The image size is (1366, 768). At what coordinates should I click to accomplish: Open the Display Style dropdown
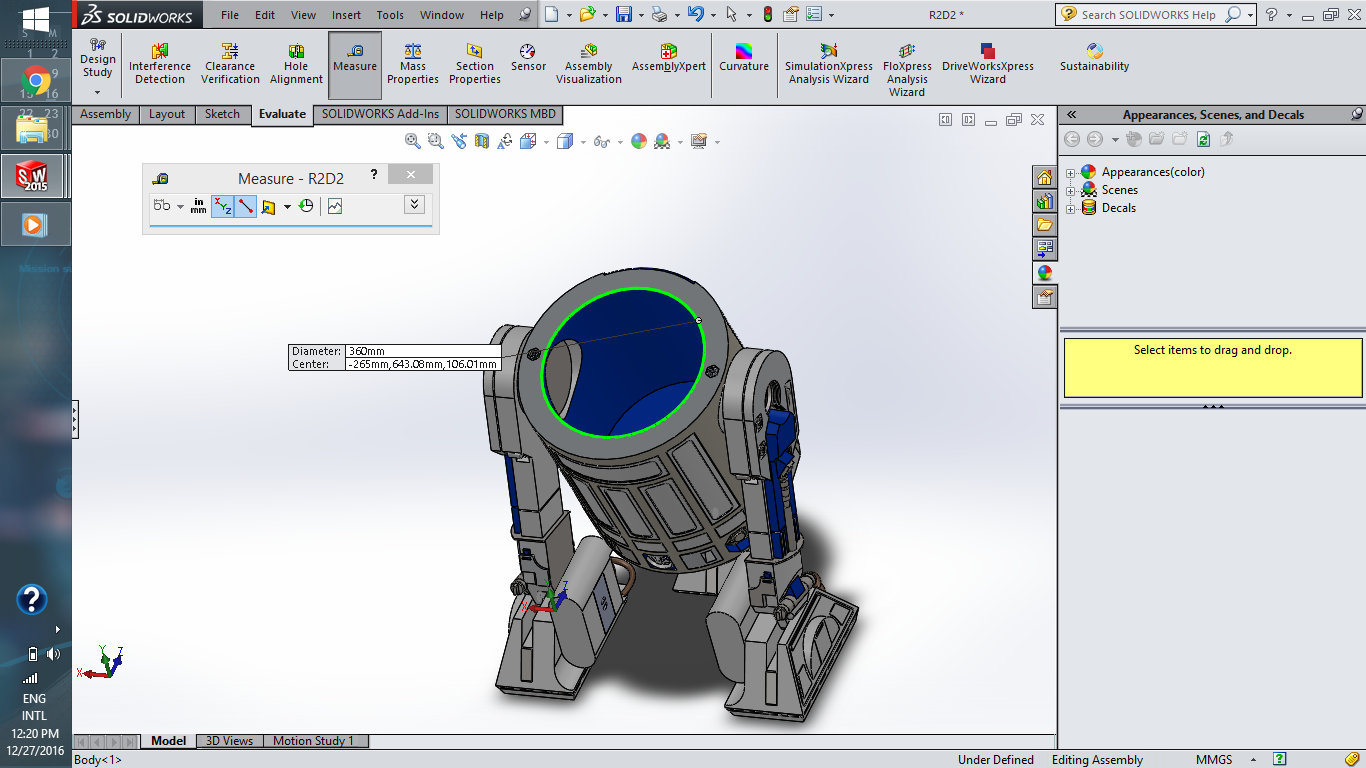[582, 141]
